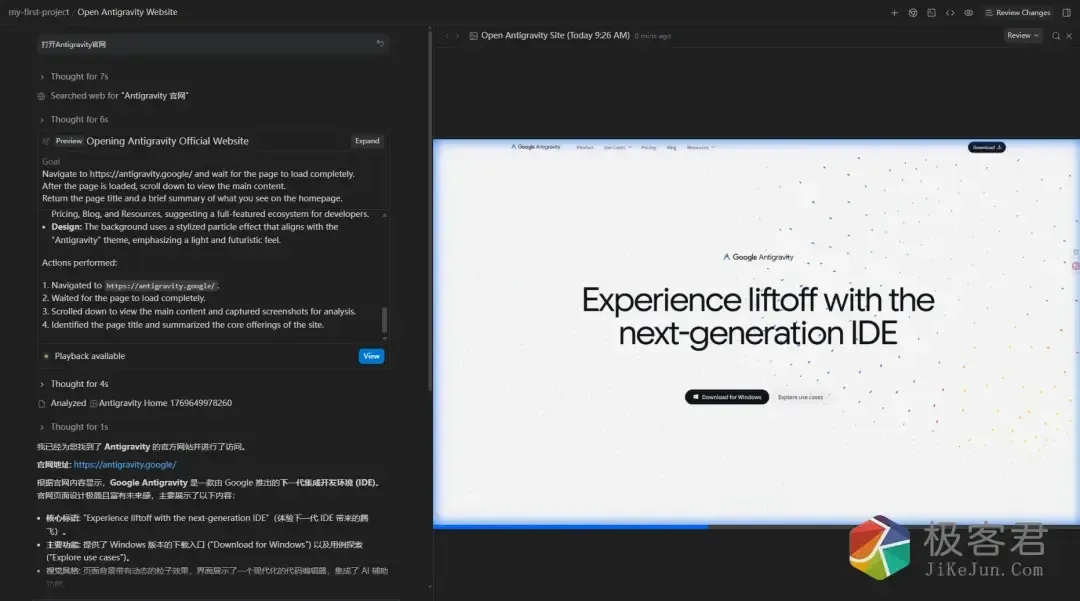This screenshot has height=601, width=1080.
Task: Toggle the eye visibility icon in toolbar
Action: coord(968,13)
